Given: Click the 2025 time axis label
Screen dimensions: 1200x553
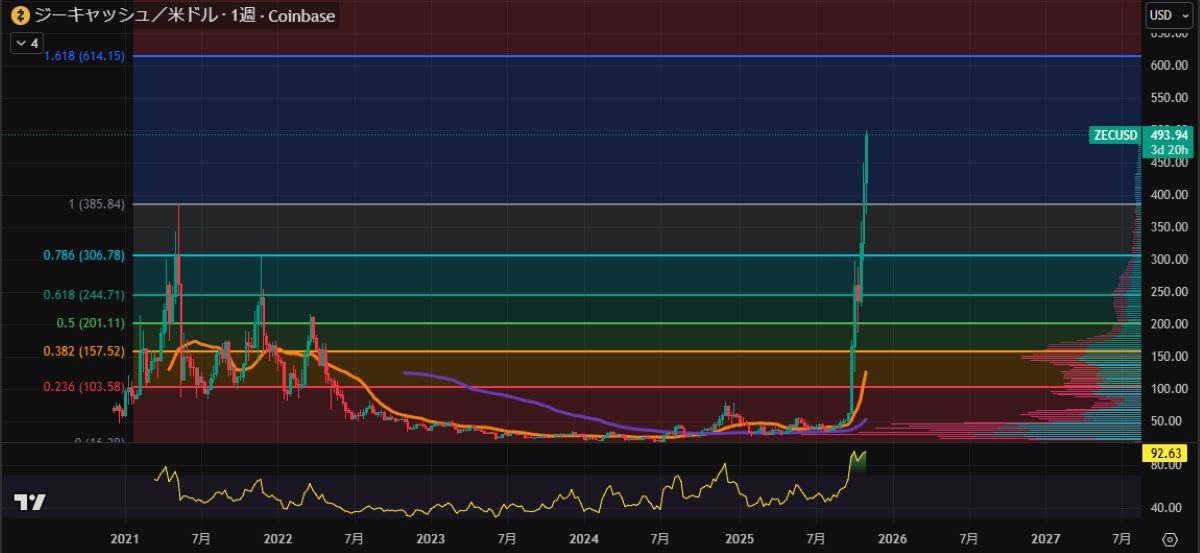Looking at the screenshot, I should 738,538.
